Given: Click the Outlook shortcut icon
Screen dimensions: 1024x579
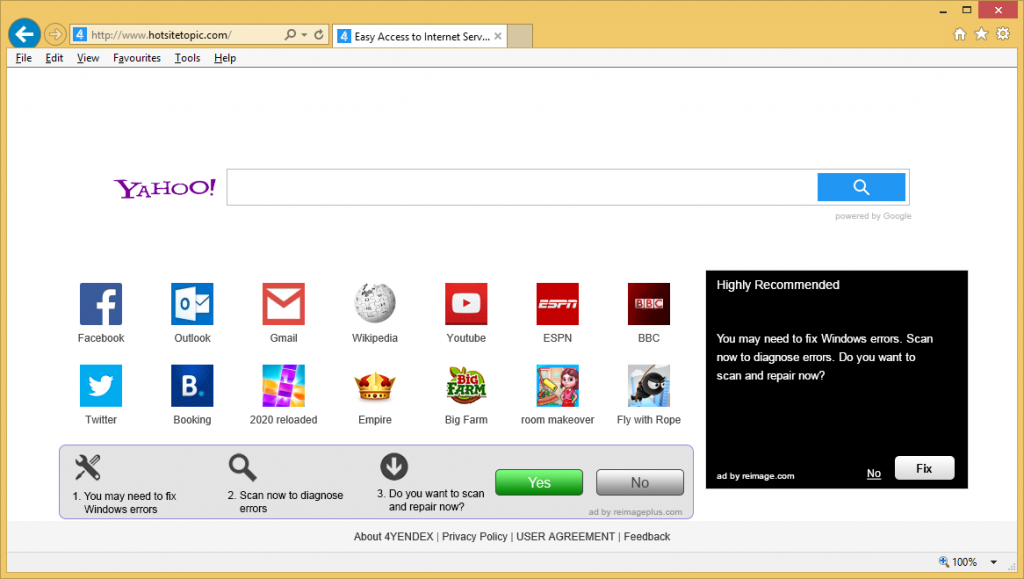Looking at the screenshot, I should (192, 304).
